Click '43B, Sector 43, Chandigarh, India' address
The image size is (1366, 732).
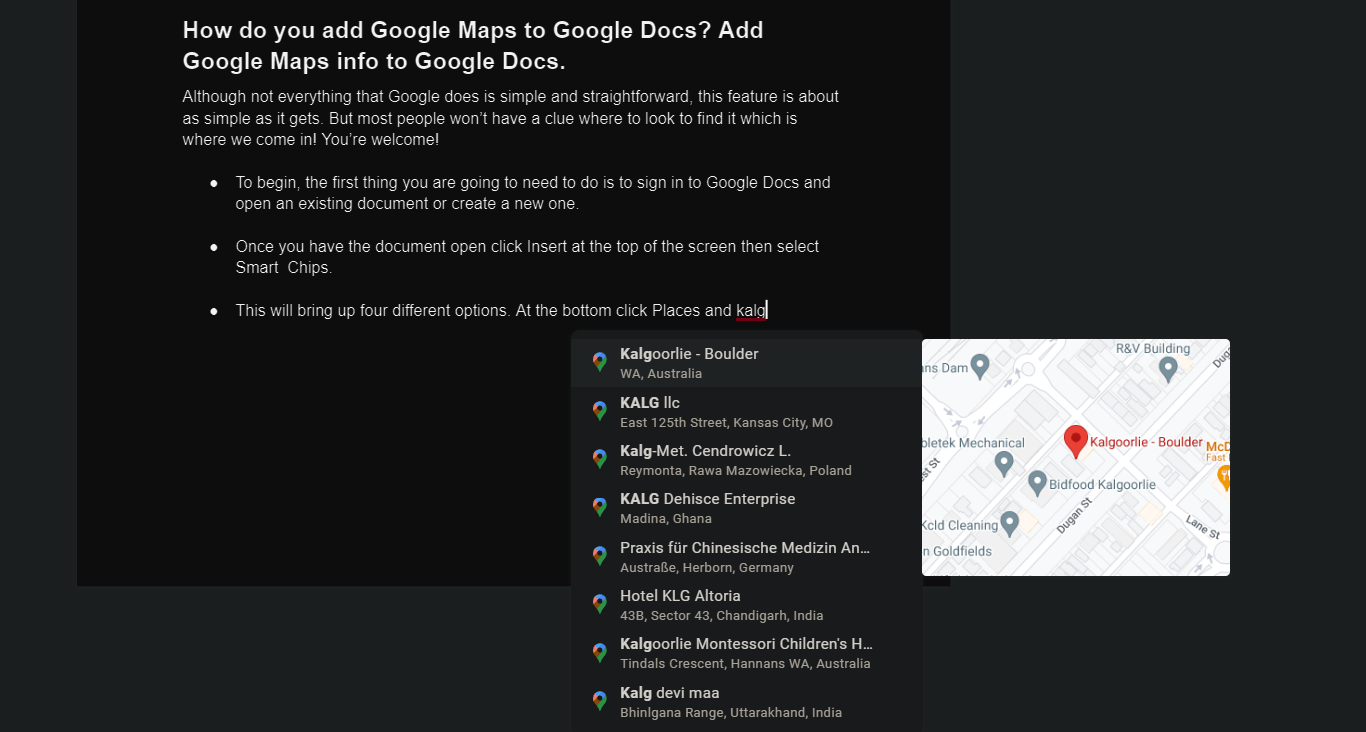pyautogui.click(x=722, y=616)
